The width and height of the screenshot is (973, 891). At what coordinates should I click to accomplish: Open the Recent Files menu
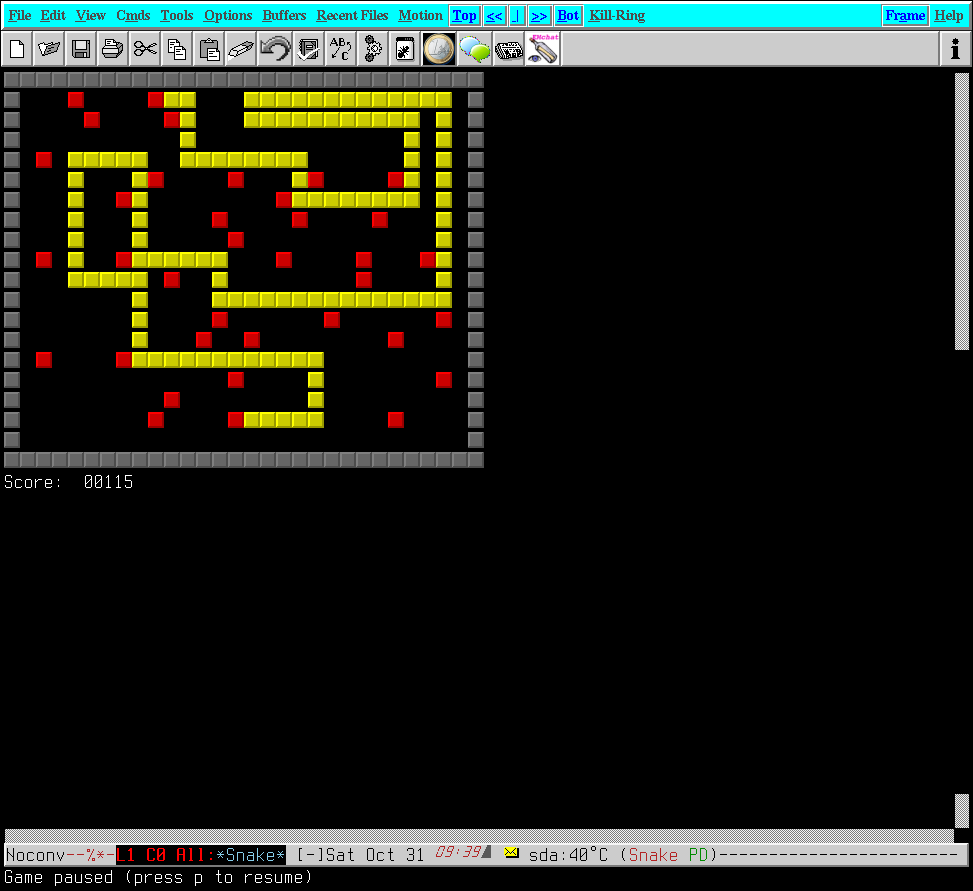click(x=352, y=16)
